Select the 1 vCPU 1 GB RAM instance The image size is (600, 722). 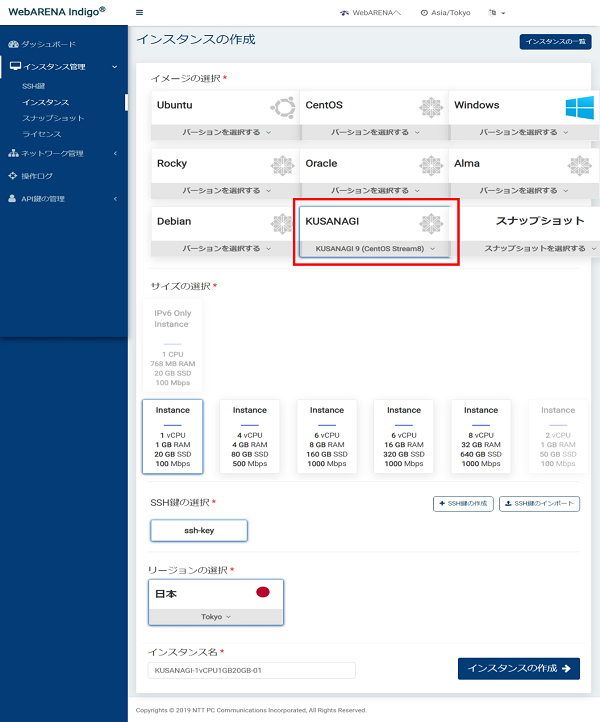click(x=173, y=436)
